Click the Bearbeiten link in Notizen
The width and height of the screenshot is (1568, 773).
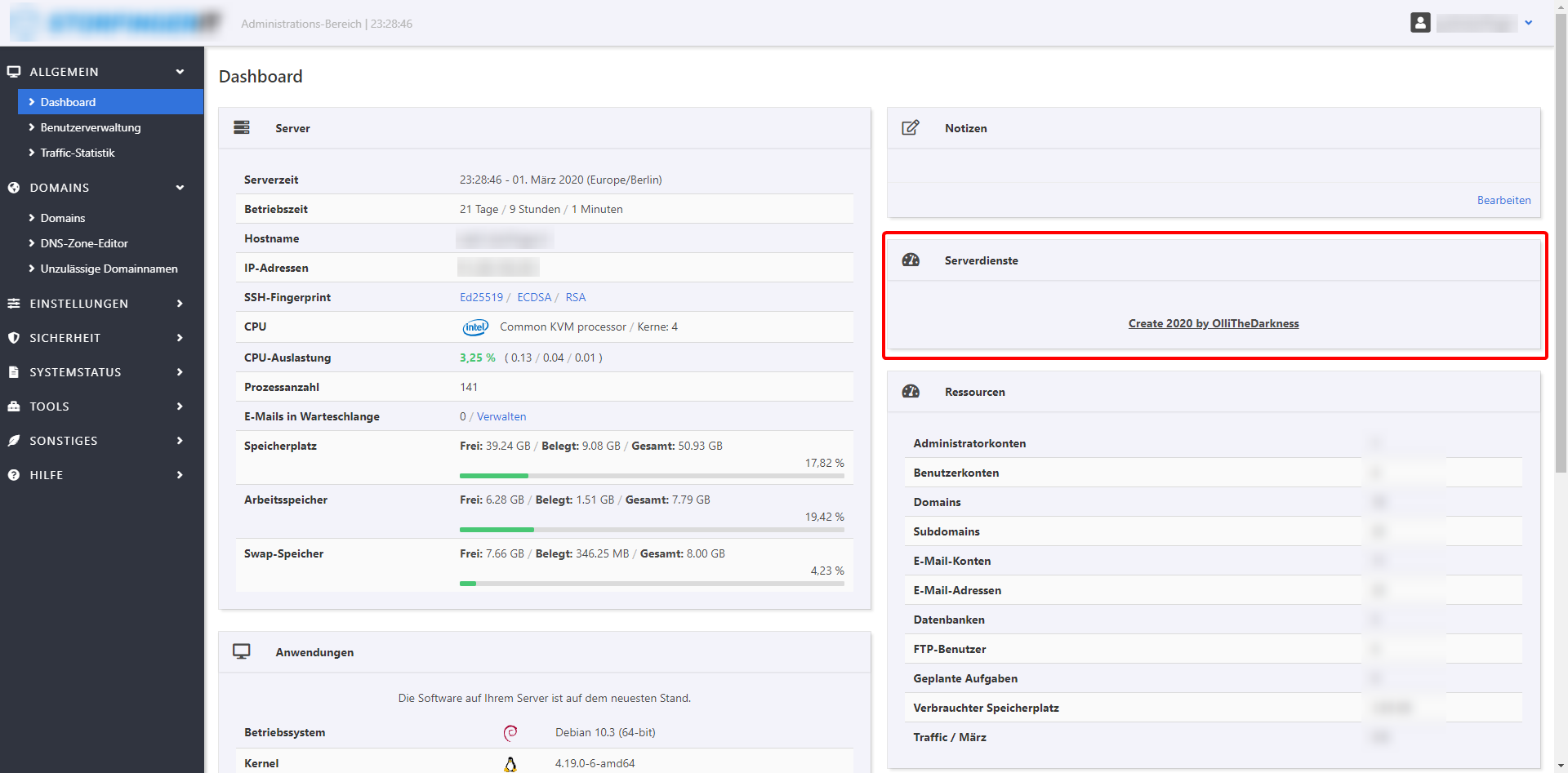1503,200
